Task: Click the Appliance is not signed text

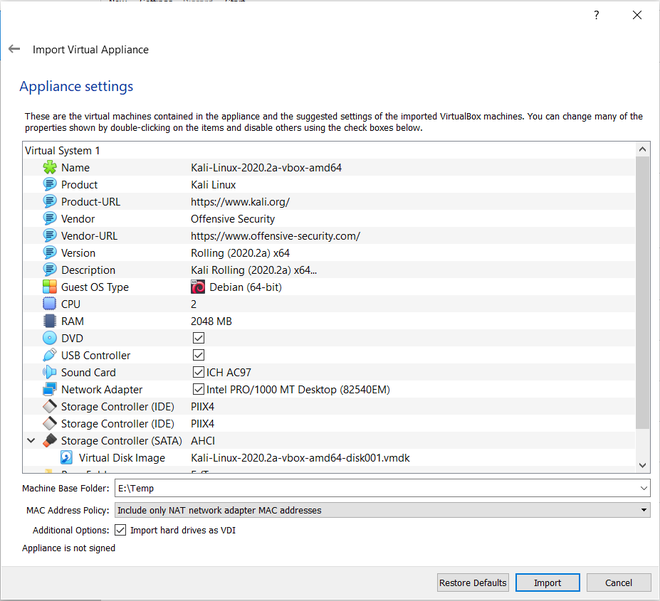Action: pos(69,548)
